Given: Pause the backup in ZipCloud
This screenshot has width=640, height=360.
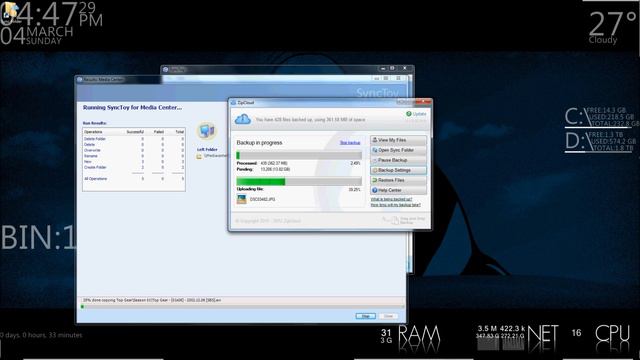Looking at the screenshot, I should coord(398,160).
